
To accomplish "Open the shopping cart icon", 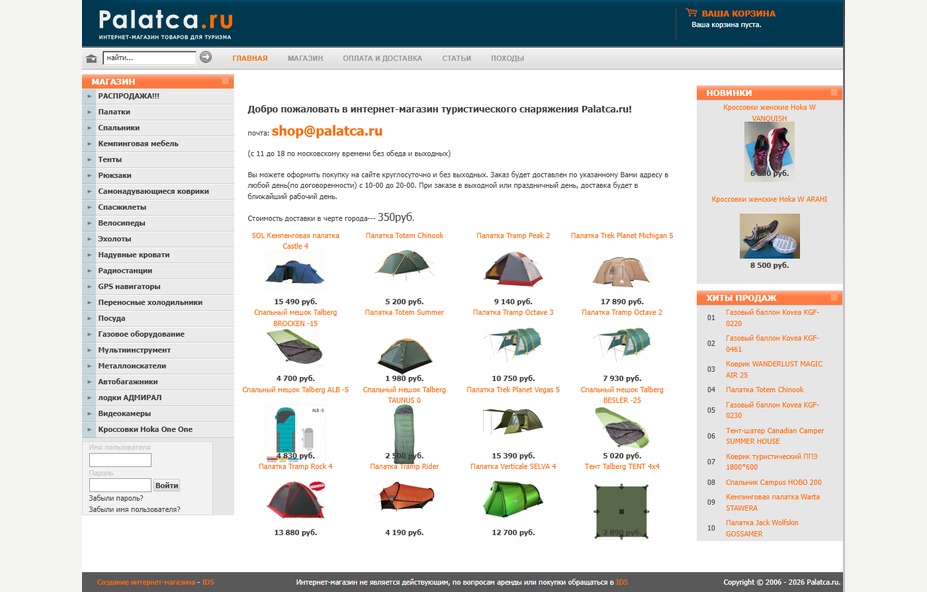I will 691,12.
